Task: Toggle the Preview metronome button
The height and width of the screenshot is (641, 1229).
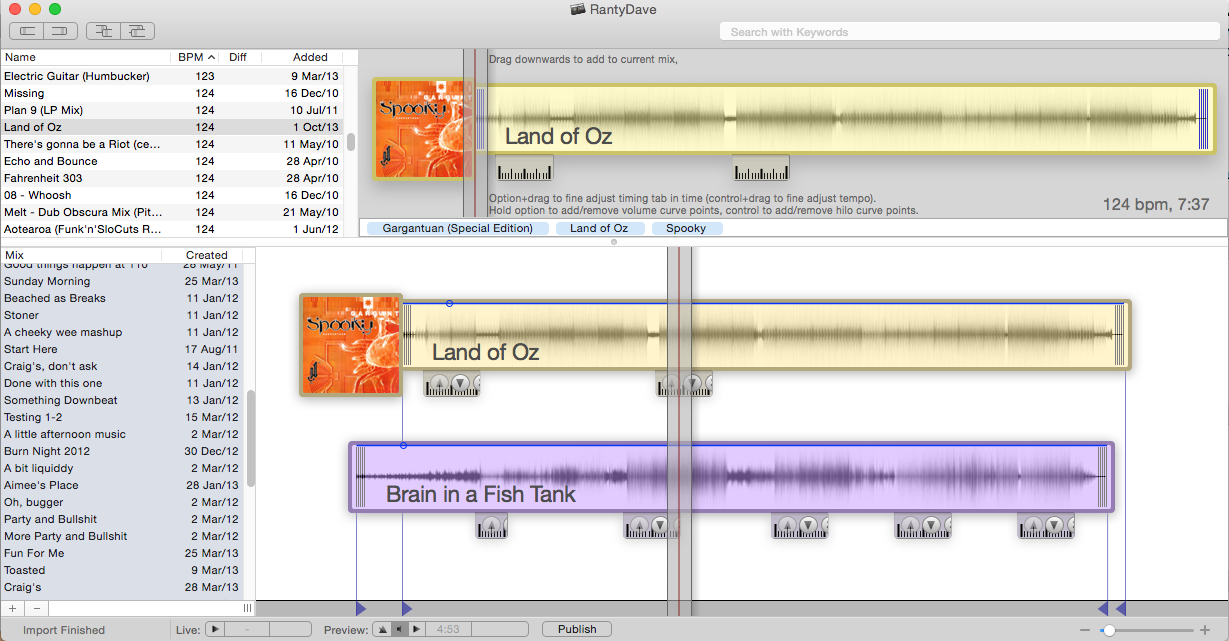Action: tap(382, 629)
